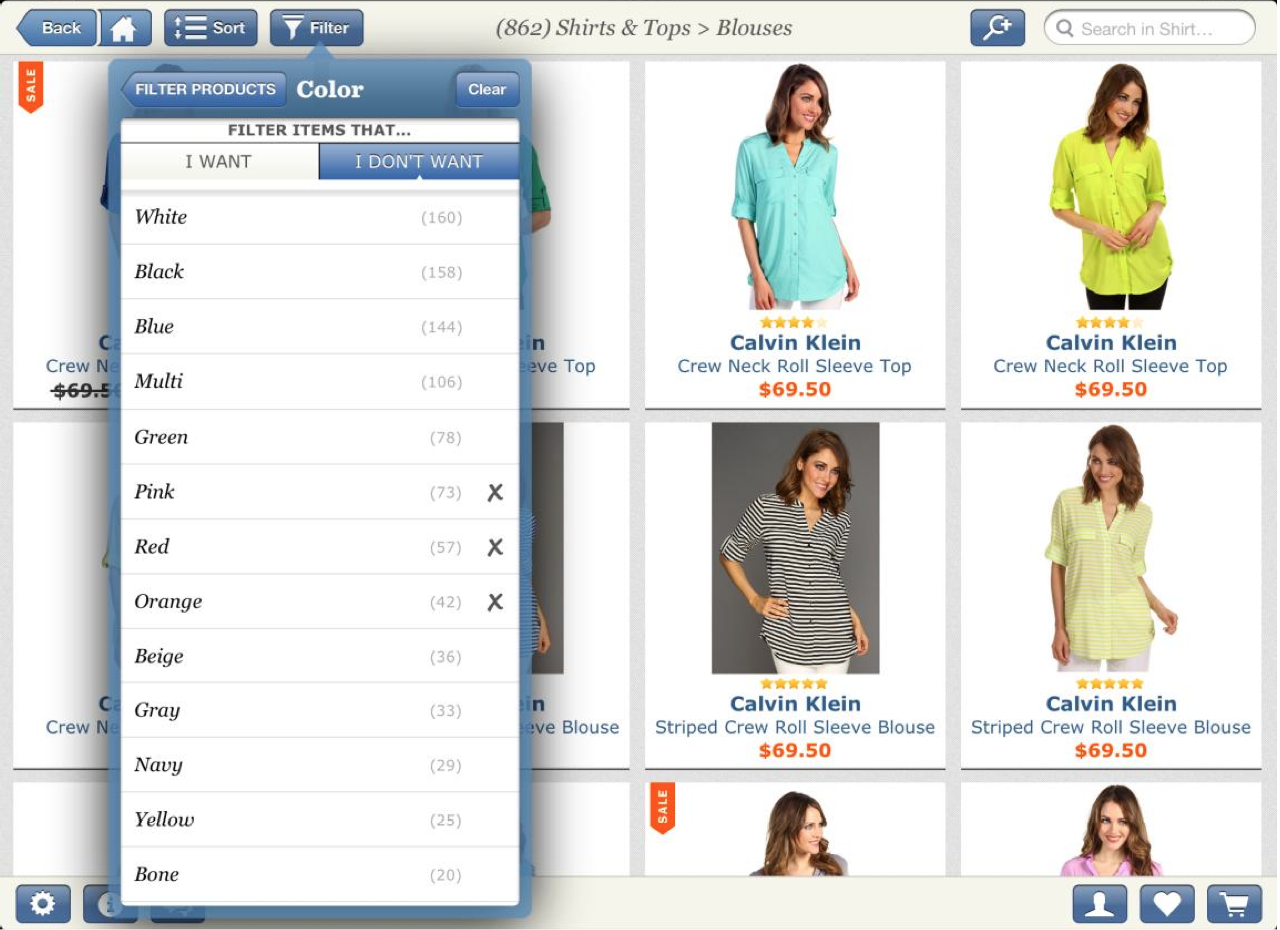Exclude the Multi color row
This screenshot has height=930, width=1280.
[320, 382]
